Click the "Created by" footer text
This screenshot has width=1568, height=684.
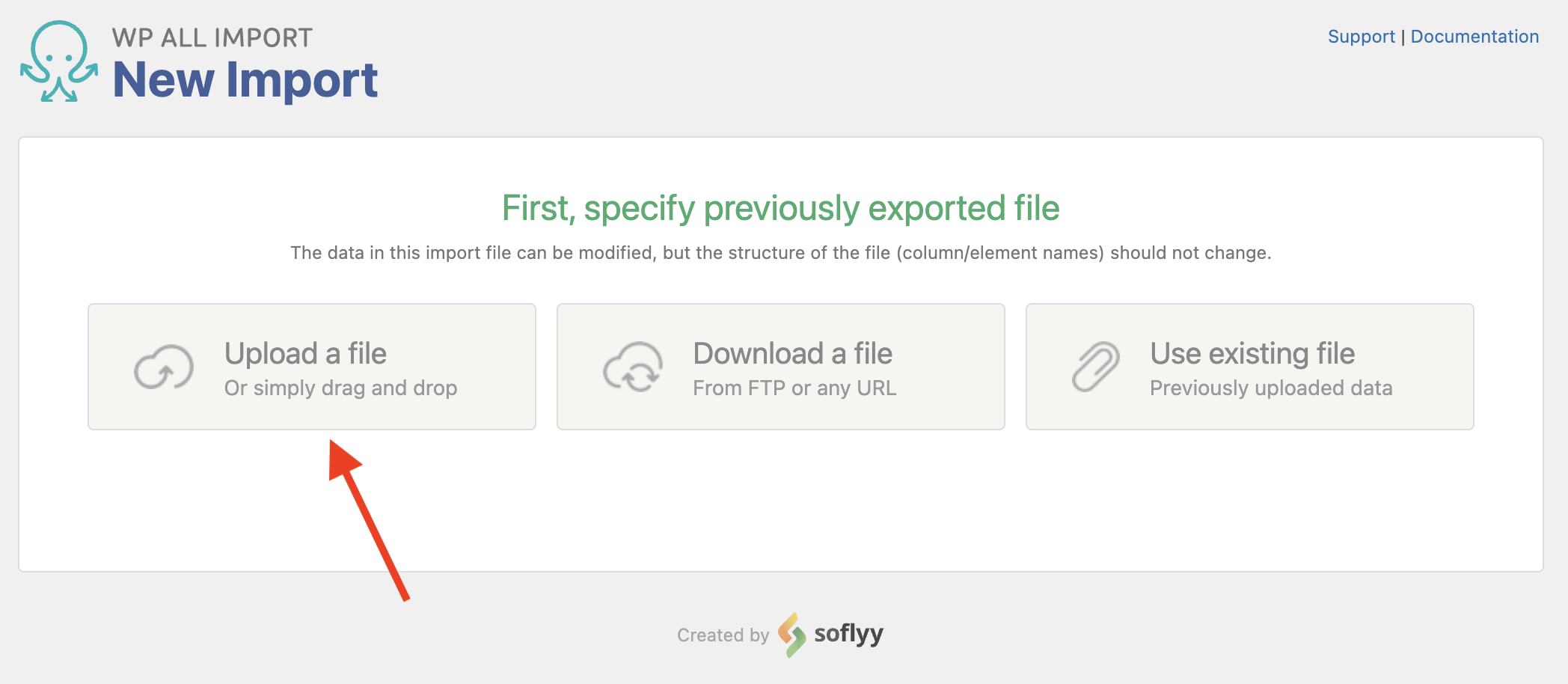pyautogui.click(x=723, y=635)
